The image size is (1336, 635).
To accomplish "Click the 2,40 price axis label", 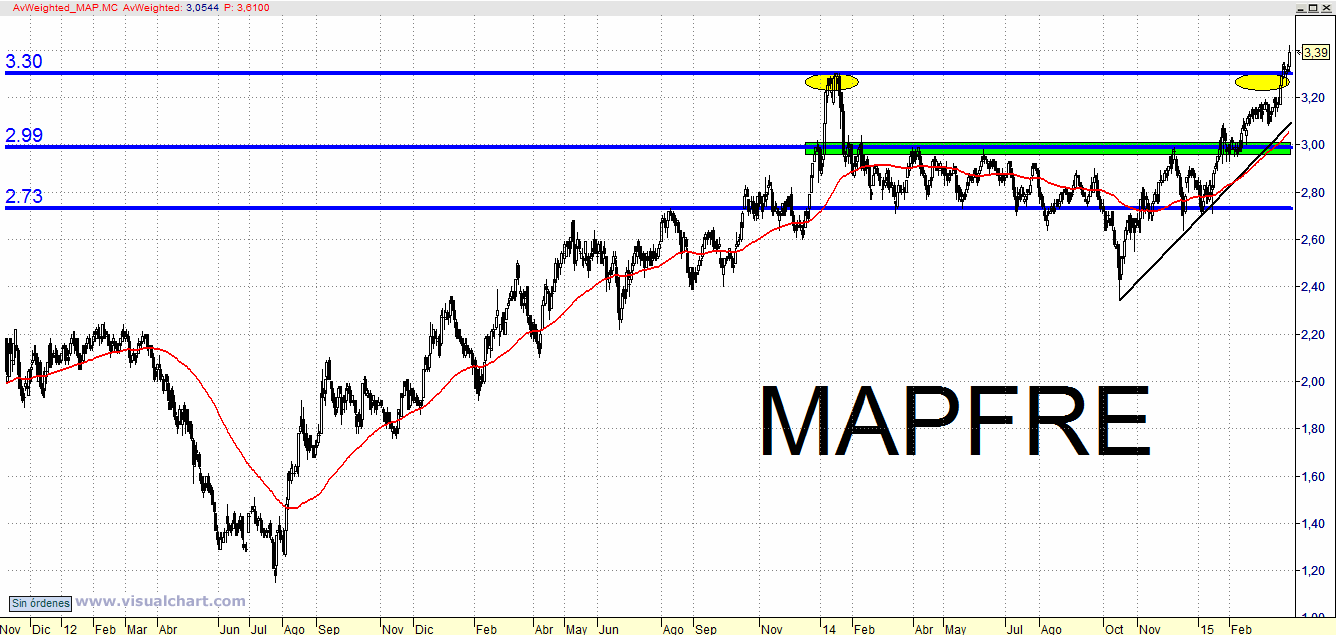I will coord(1314,287).
